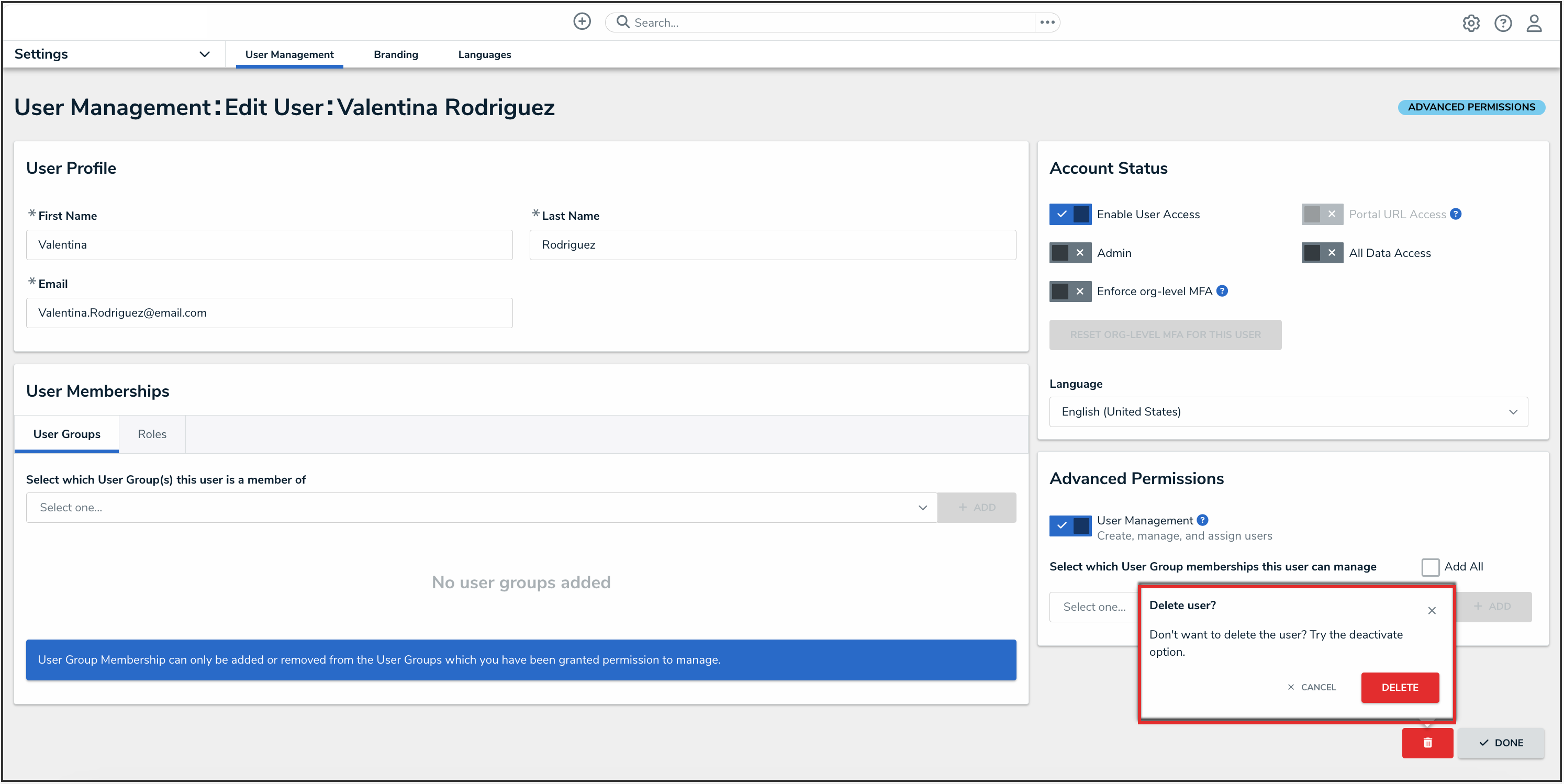Switch to the Branding tab

(x=396, y=54)
